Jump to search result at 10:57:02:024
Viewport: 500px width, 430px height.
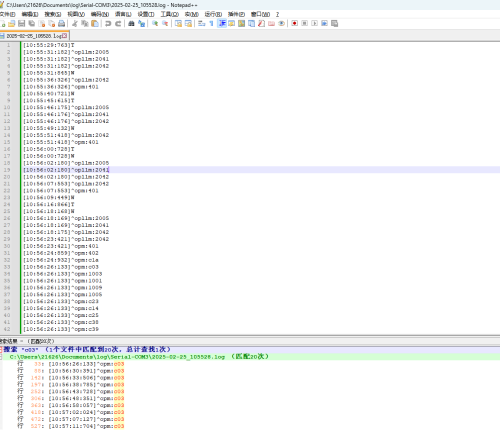[x=71, y=412]
